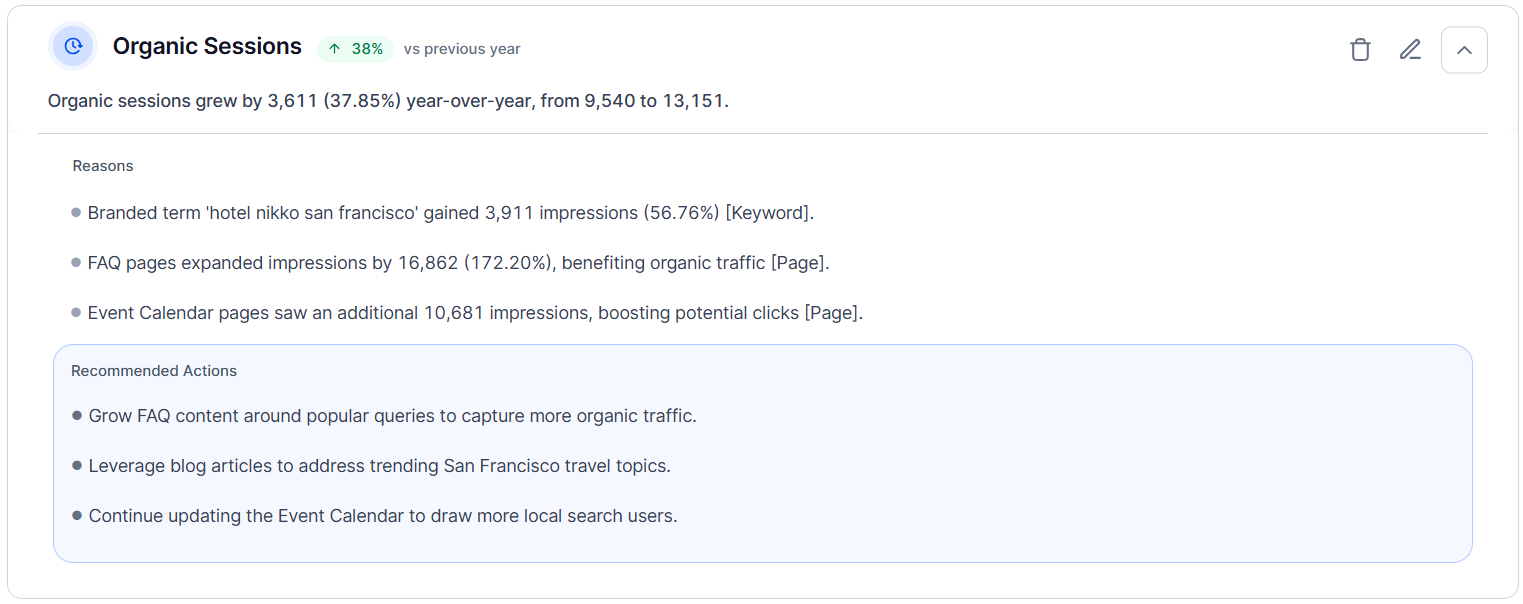Viewport: 1523px width, 604px height.
Task: Delete the Organic Sessions card via trash icon
Action: 1360,50
